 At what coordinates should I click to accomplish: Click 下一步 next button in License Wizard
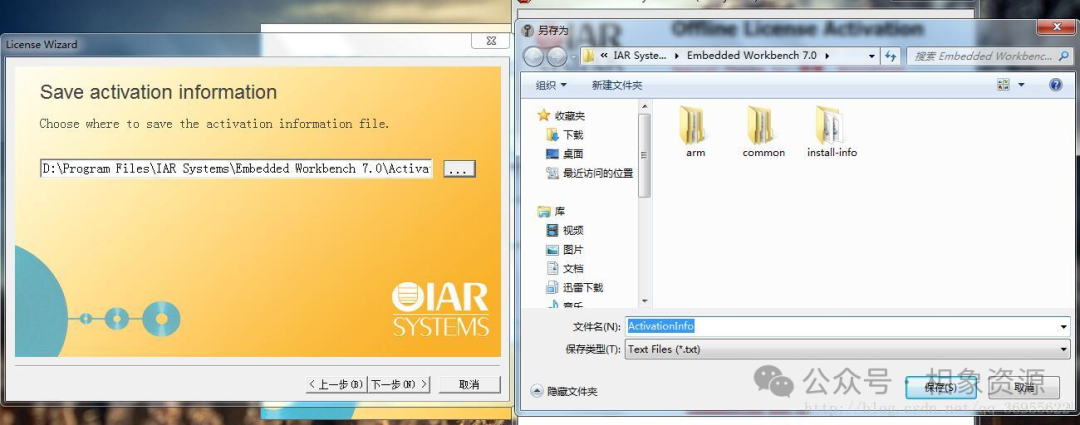399,384
